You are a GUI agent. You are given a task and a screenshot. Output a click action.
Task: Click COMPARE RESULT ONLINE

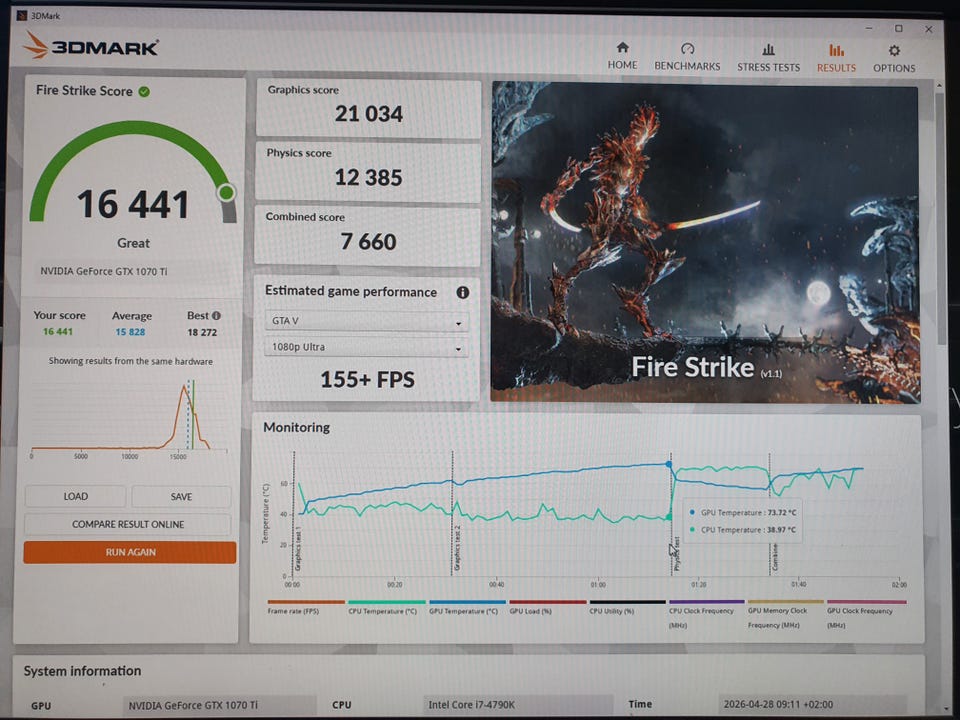pos(128,524)
